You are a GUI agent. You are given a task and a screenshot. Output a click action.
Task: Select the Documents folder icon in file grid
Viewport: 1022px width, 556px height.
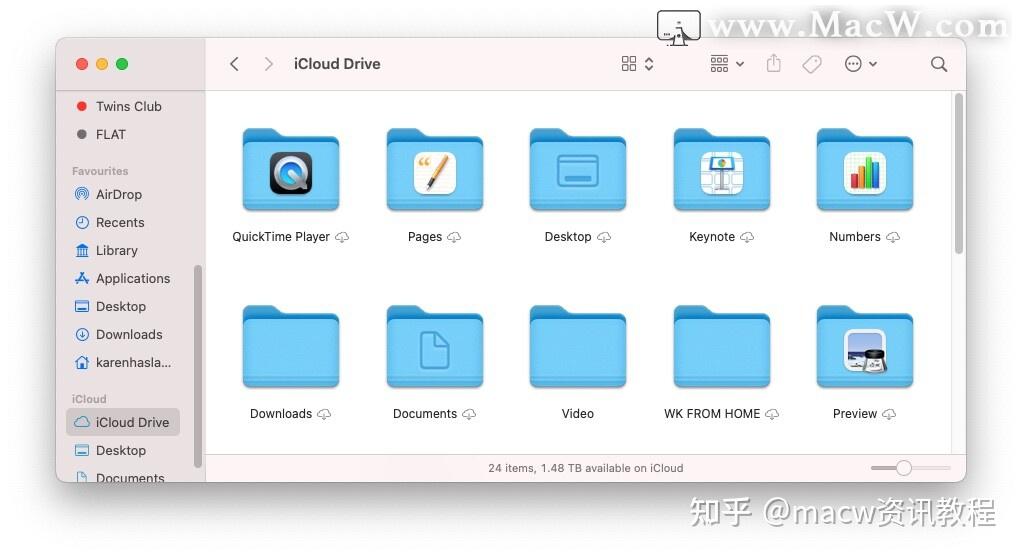click(435, 347)
